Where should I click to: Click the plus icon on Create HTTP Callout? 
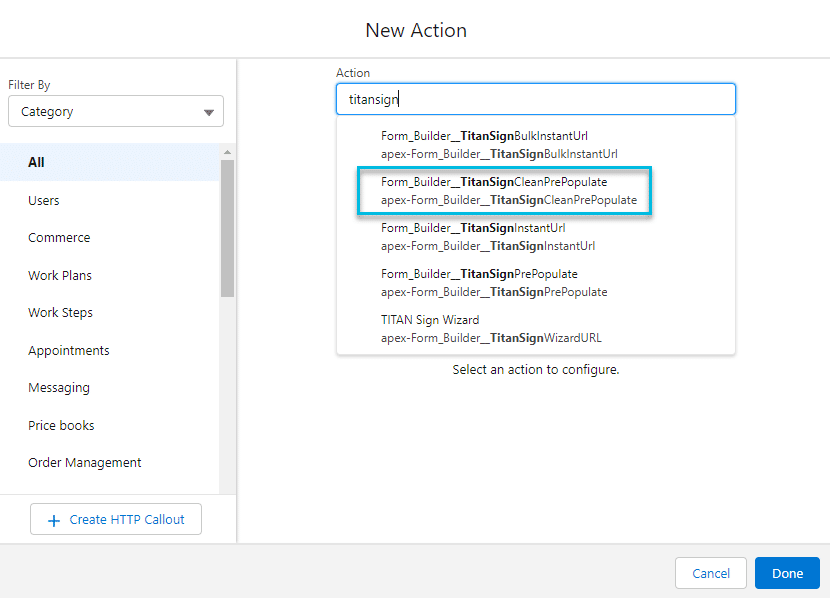click(x=55, y=519)
